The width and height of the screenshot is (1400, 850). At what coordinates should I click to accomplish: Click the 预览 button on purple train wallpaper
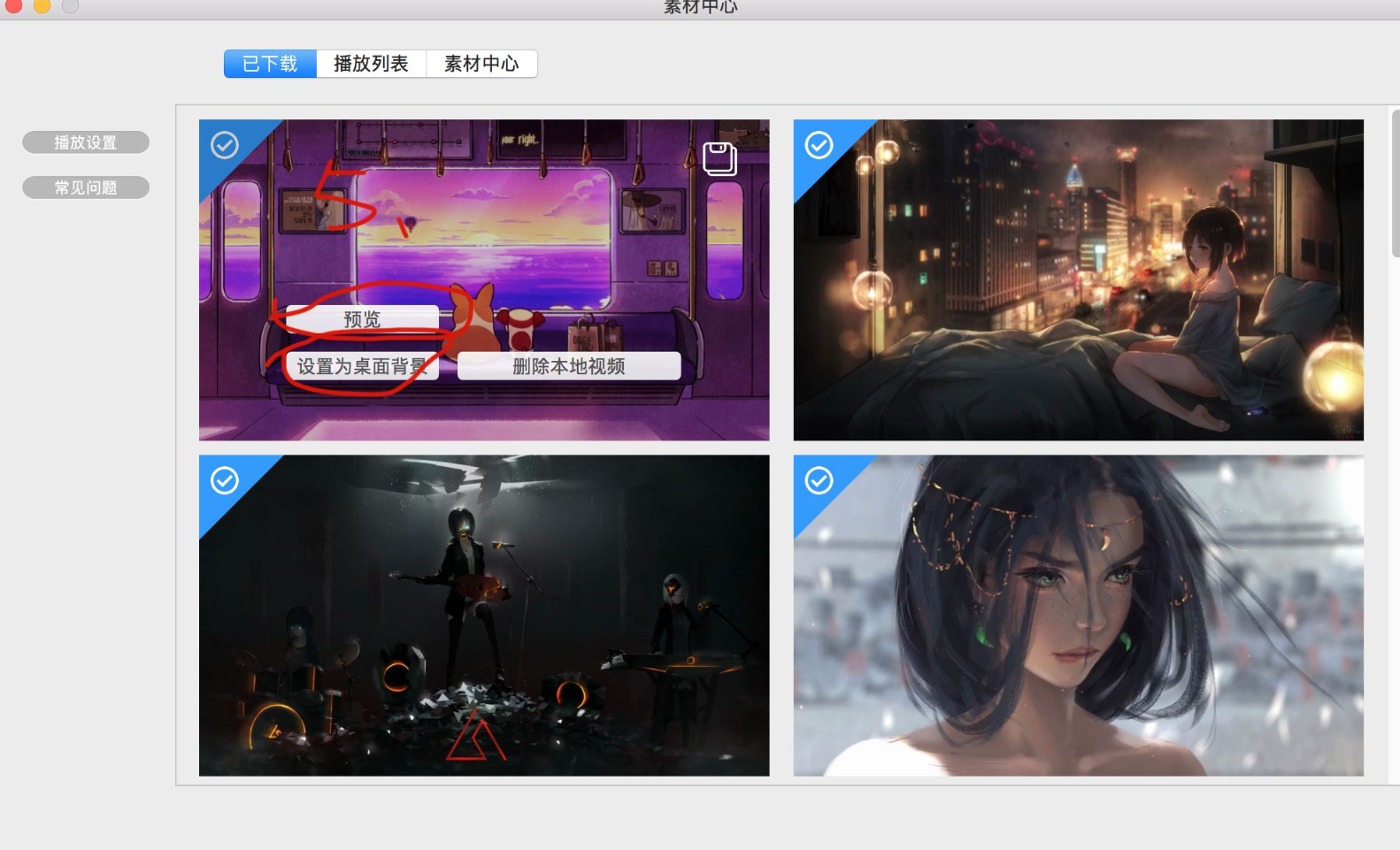pos(362,318)
